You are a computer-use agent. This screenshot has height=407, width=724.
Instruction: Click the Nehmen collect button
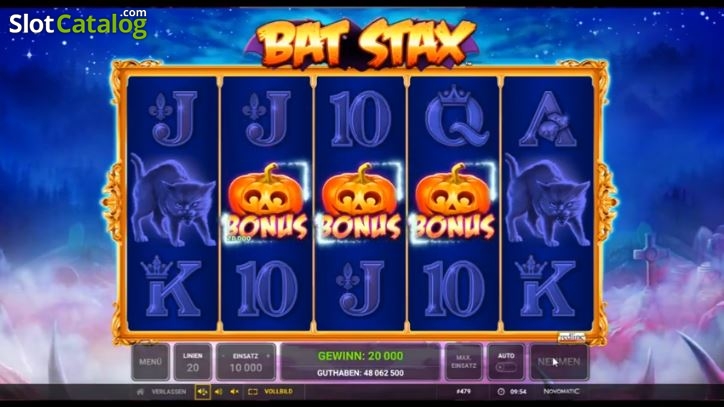point(559,362)
